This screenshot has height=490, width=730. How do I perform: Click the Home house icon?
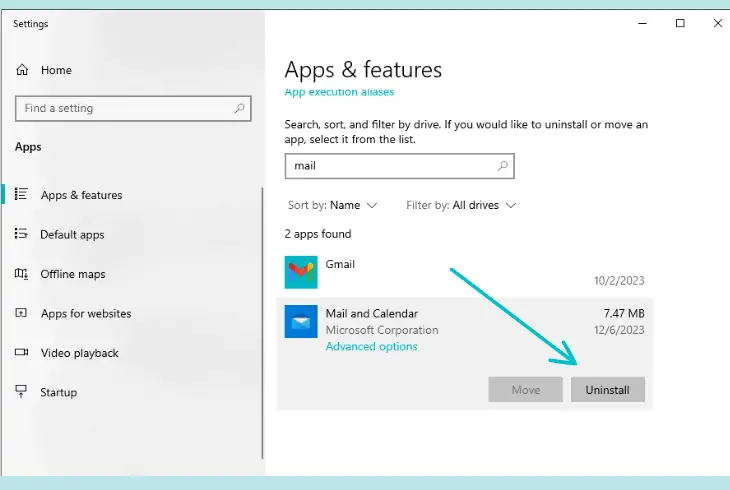pos(22,70)
